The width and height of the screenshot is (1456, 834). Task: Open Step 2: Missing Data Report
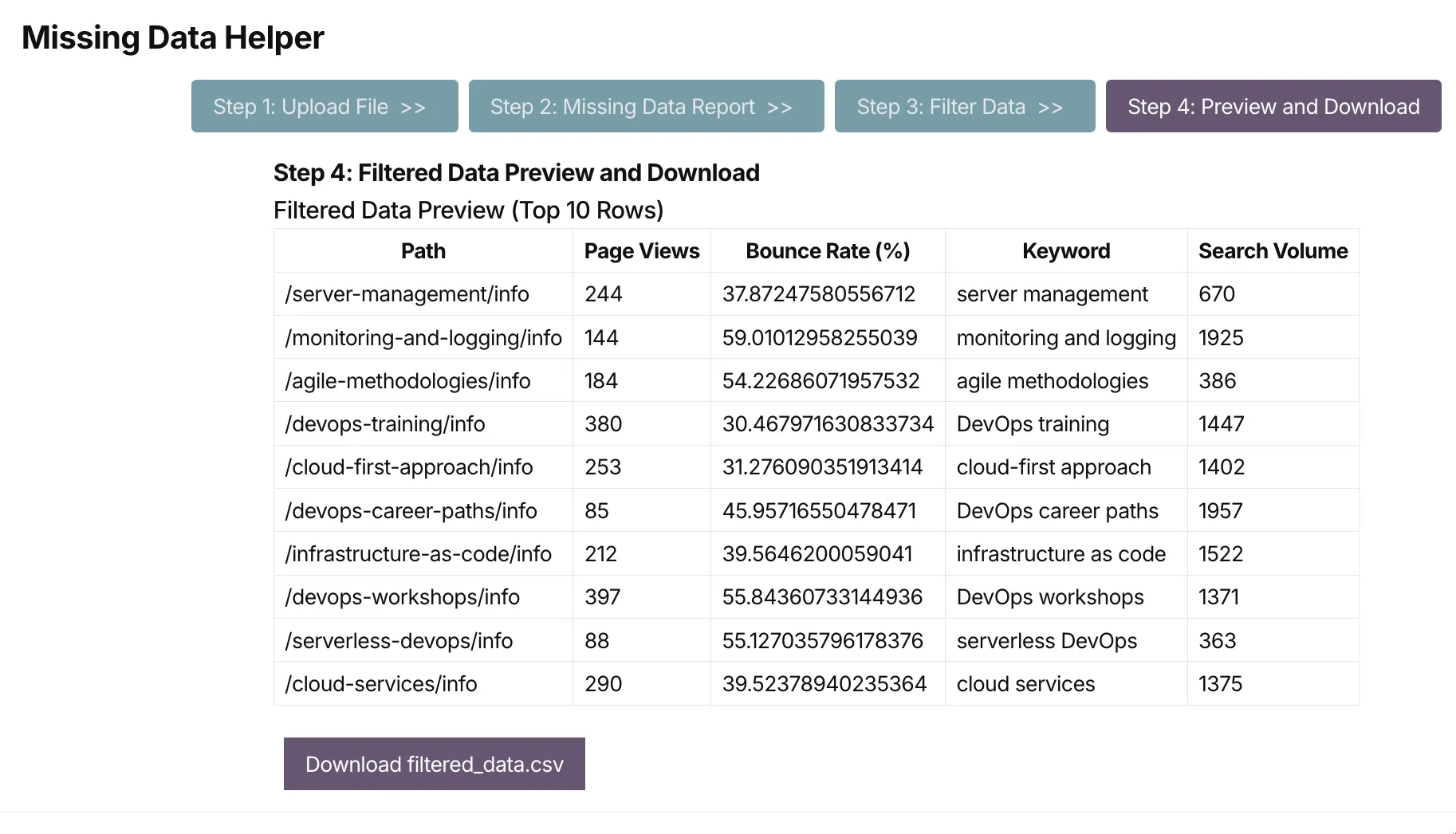click(x=646, y=106)
